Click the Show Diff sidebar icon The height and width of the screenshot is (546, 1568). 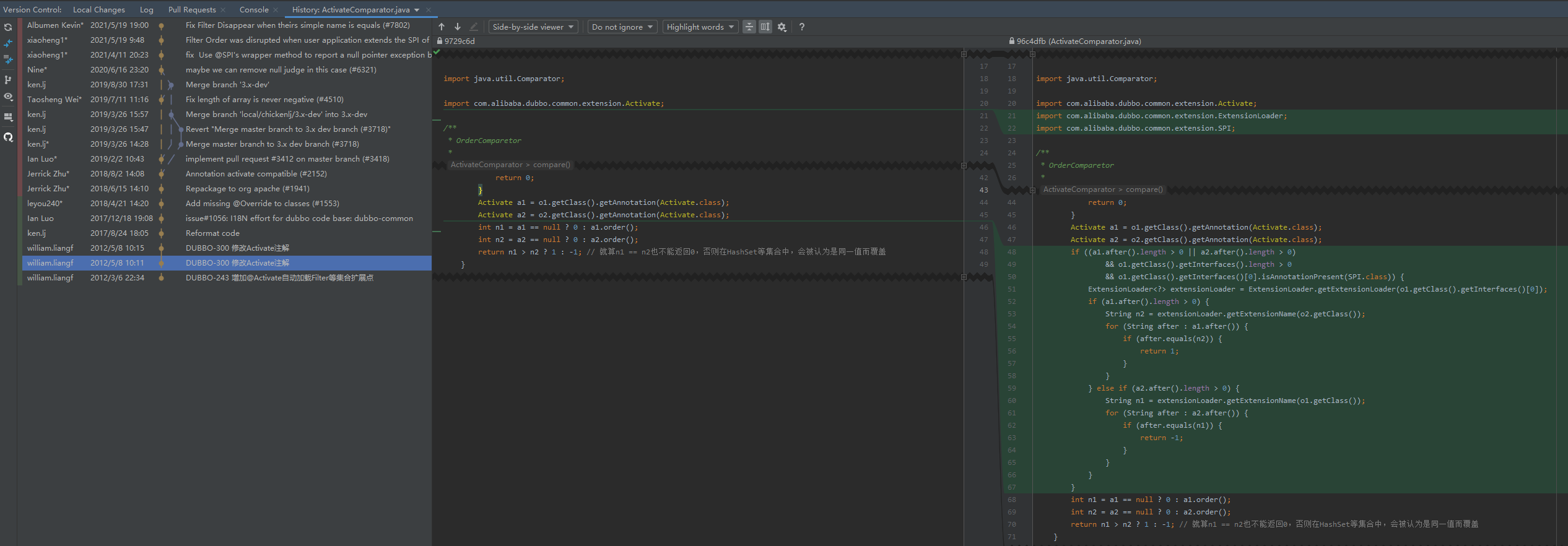[8, 43]
